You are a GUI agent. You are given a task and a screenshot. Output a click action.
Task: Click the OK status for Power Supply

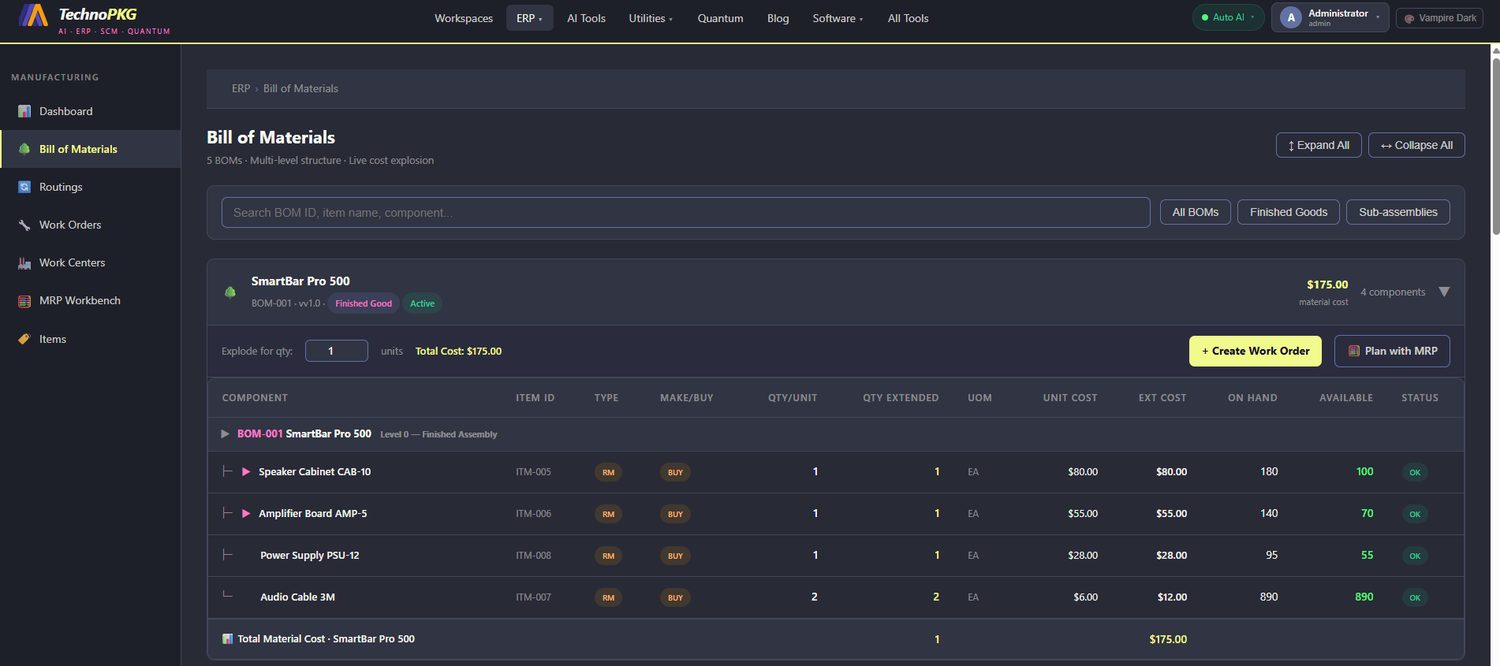click(x=1414, y=556)
